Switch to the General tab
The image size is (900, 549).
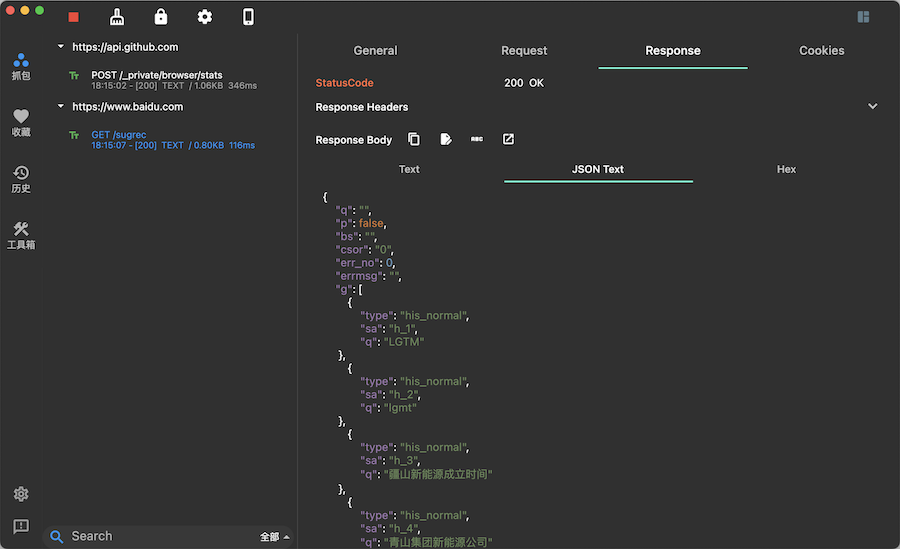click(x=375, y=51)
